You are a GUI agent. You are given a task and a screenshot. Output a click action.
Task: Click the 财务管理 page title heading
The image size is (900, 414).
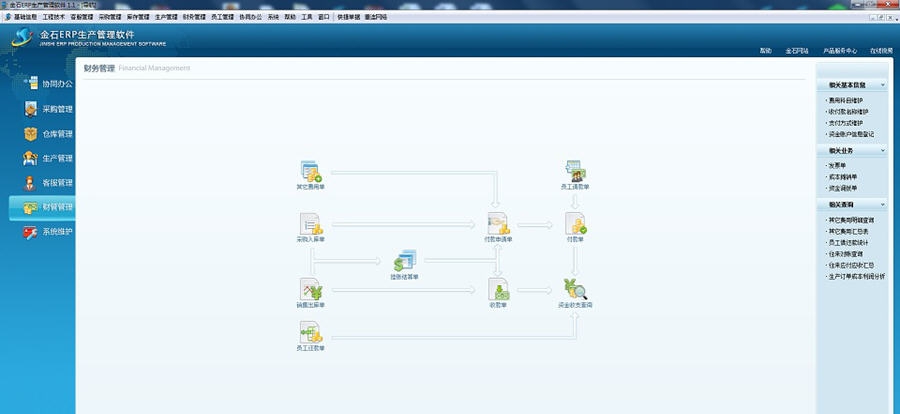click(99, 68)
